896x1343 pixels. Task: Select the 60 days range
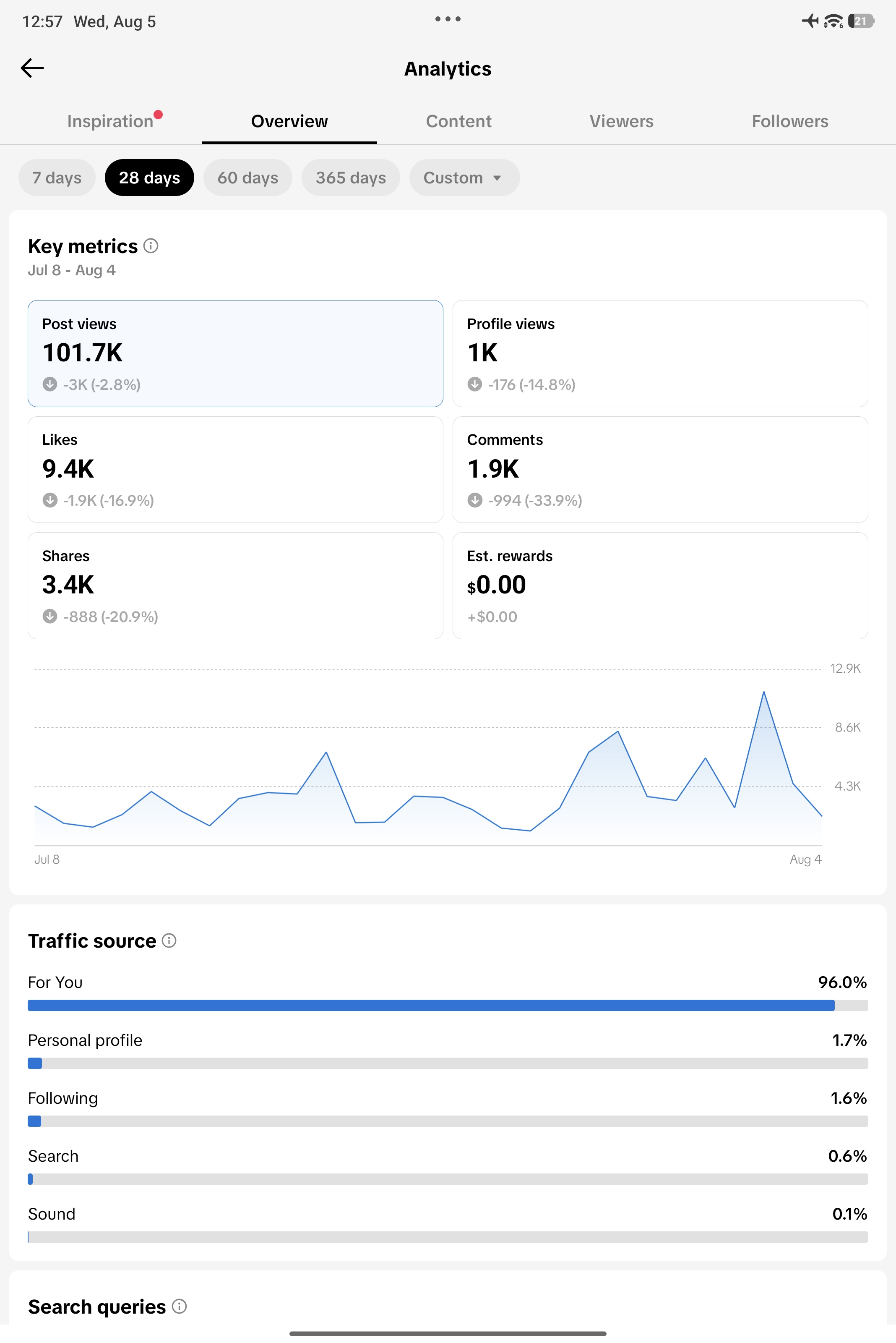pyautogui.click(x=248, y=178)
